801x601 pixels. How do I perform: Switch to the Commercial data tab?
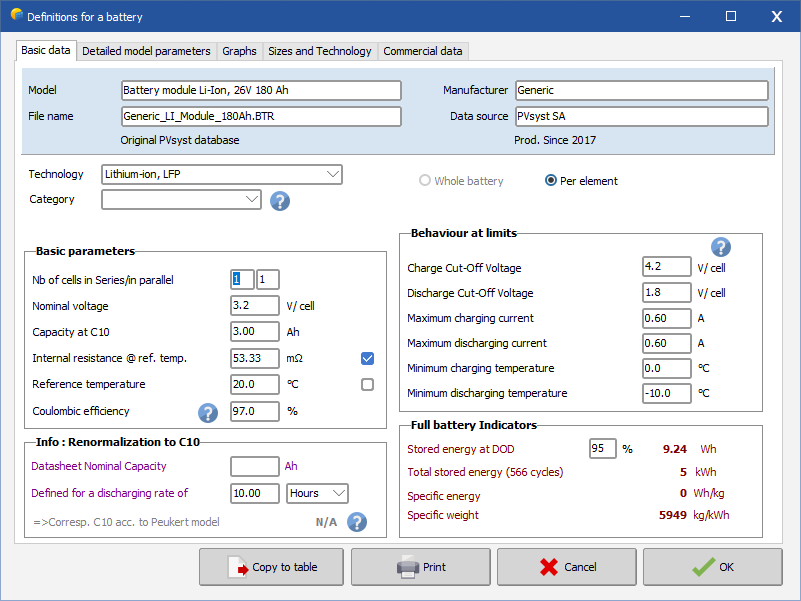tap(423, 51)
